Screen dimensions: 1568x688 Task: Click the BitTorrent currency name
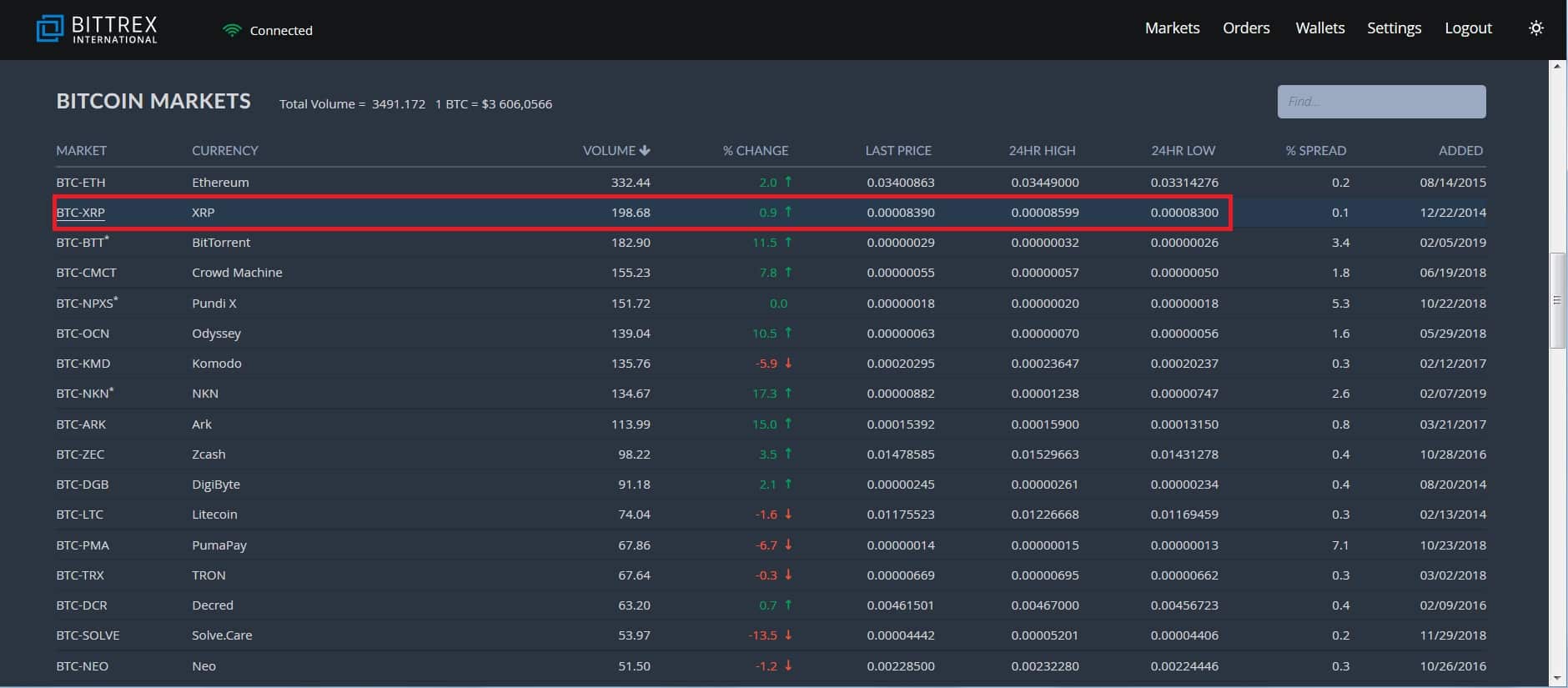coord(221,243)
